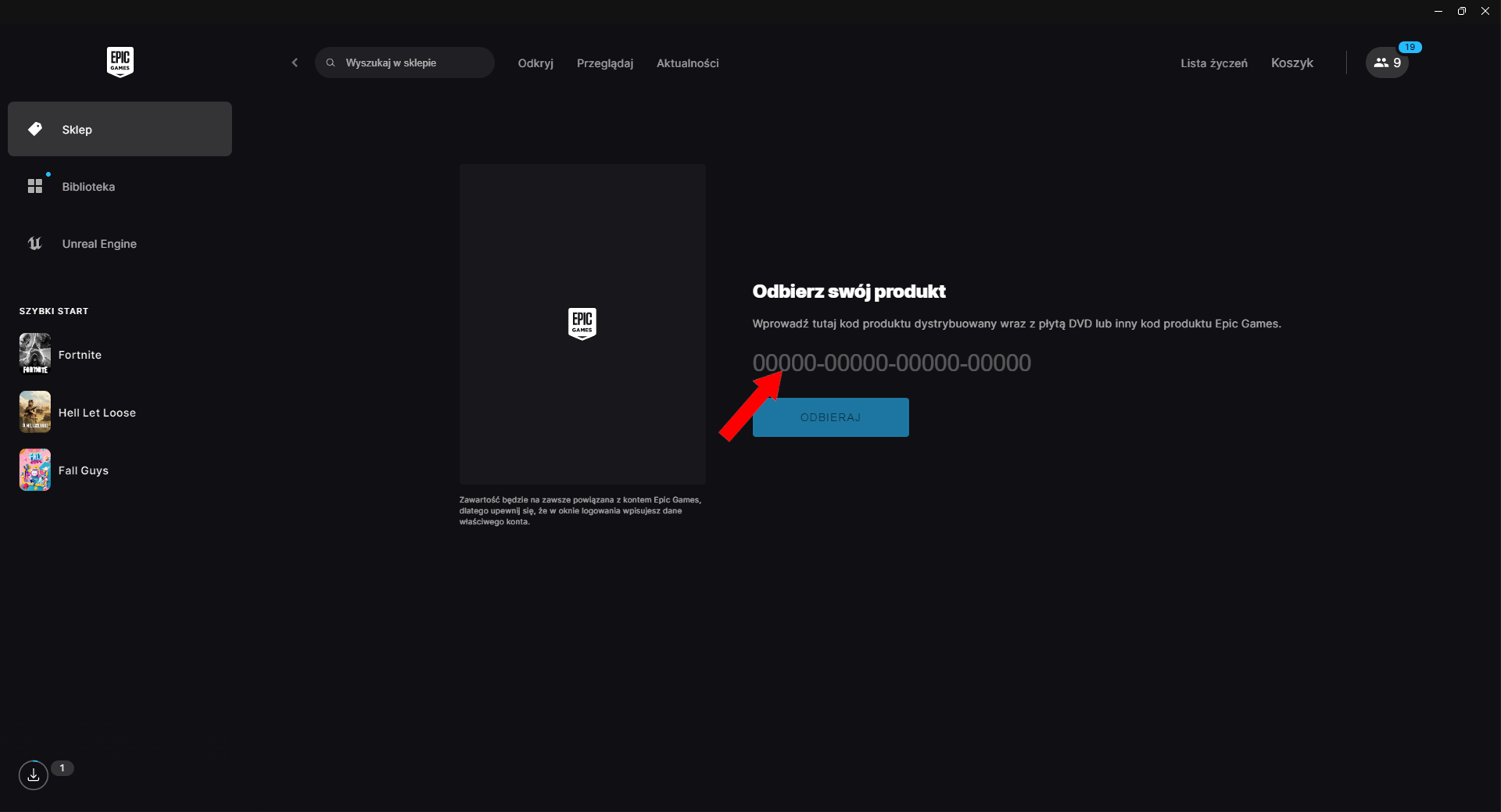The width and height of the screenshot is (1501, 812).
Task: Go back with the left chevron arrow
Action: pos(295,63)
